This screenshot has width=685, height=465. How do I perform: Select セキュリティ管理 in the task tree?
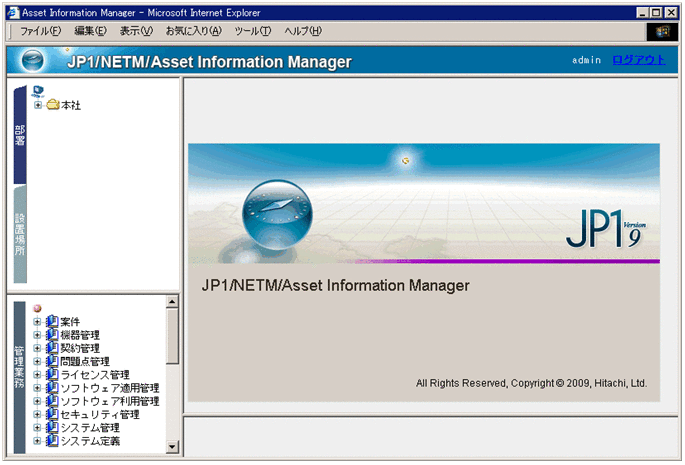pyautogui.click(x=100, y=414)
